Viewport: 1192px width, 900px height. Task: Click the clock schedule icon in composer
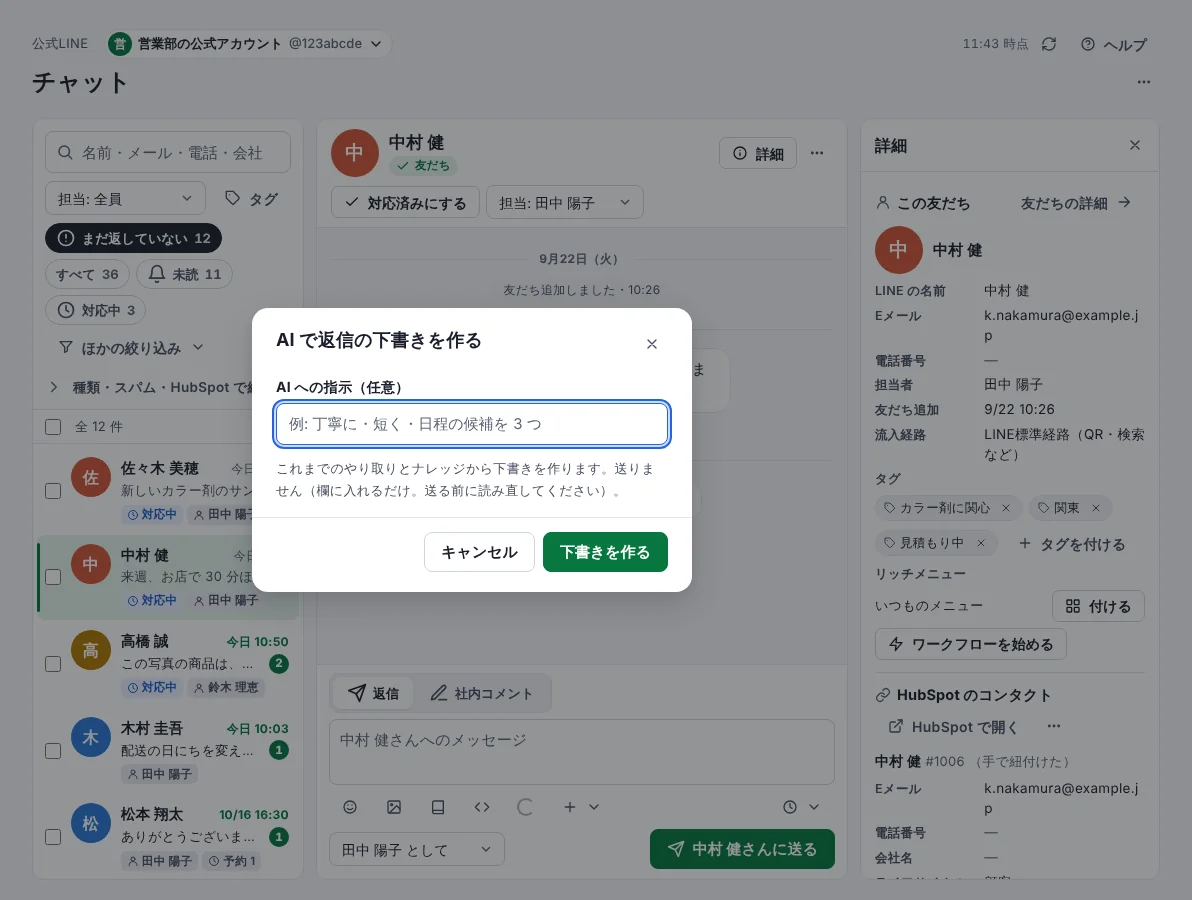tap(790, 807)
